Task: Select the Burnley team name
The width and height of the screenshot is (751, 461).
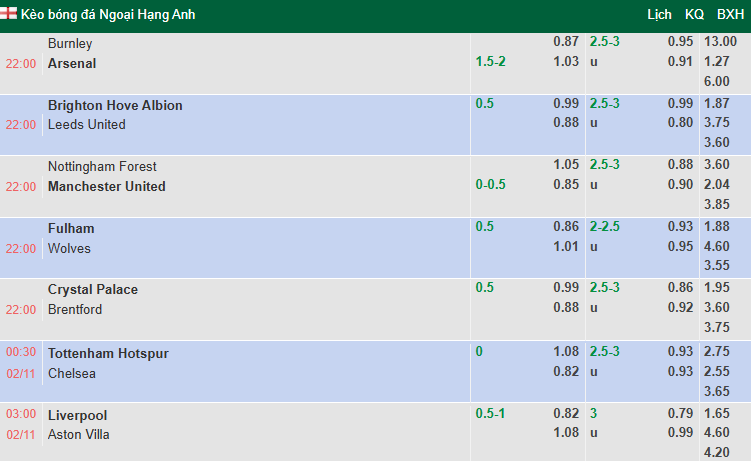Action: [x=70, y=43]
